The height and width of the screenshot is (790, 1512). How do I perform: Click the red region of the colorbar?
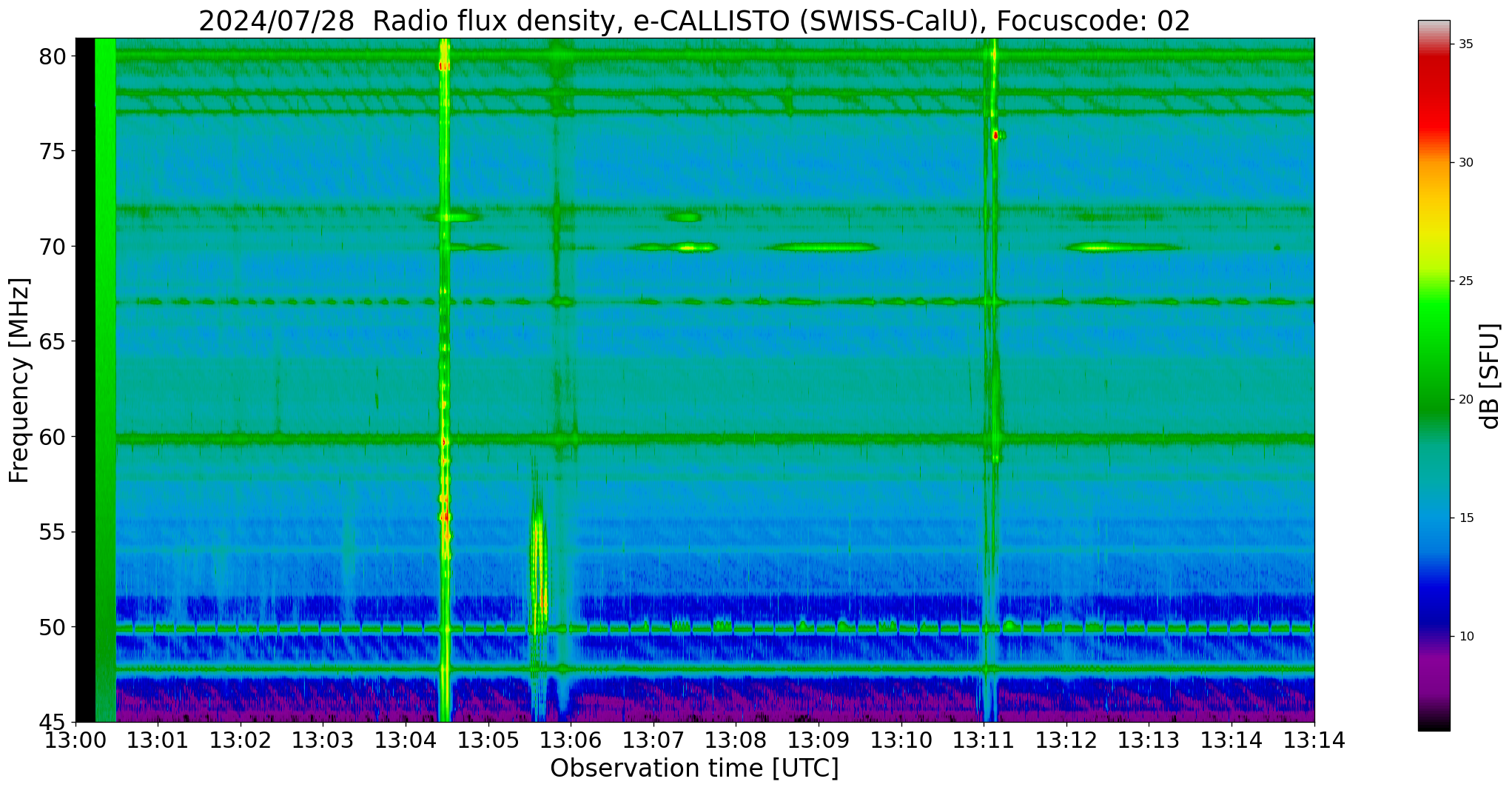[x=1434, y=96]
